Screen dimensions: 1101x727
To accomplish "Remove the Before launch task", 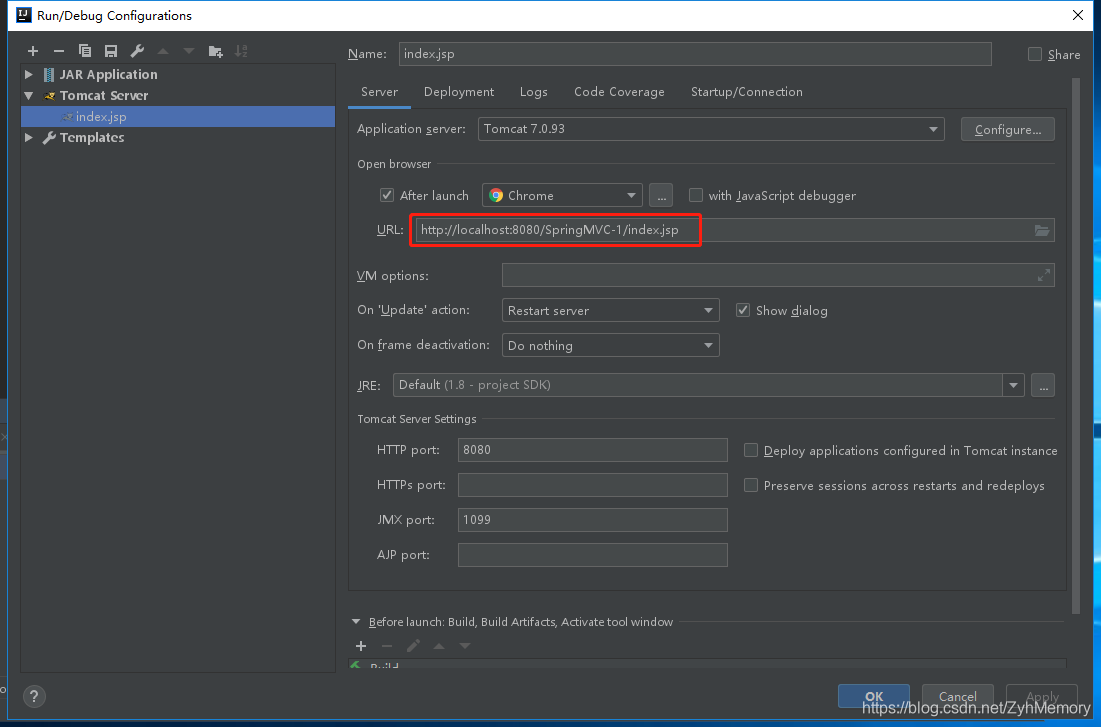I will click(x=387, y=646).
